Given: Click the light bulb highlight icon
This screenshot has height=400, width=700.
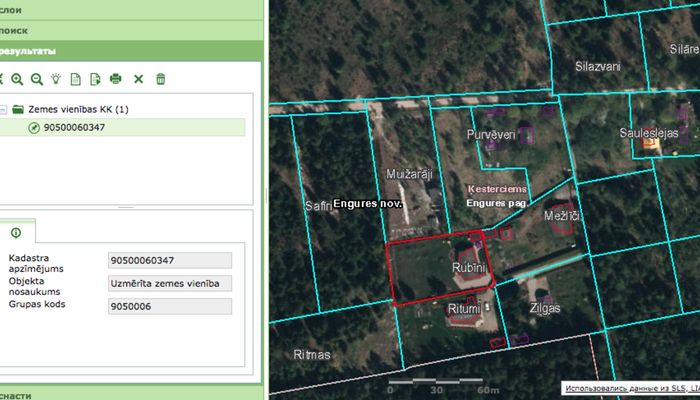Looking at the screenshot, I should point(56,79).
